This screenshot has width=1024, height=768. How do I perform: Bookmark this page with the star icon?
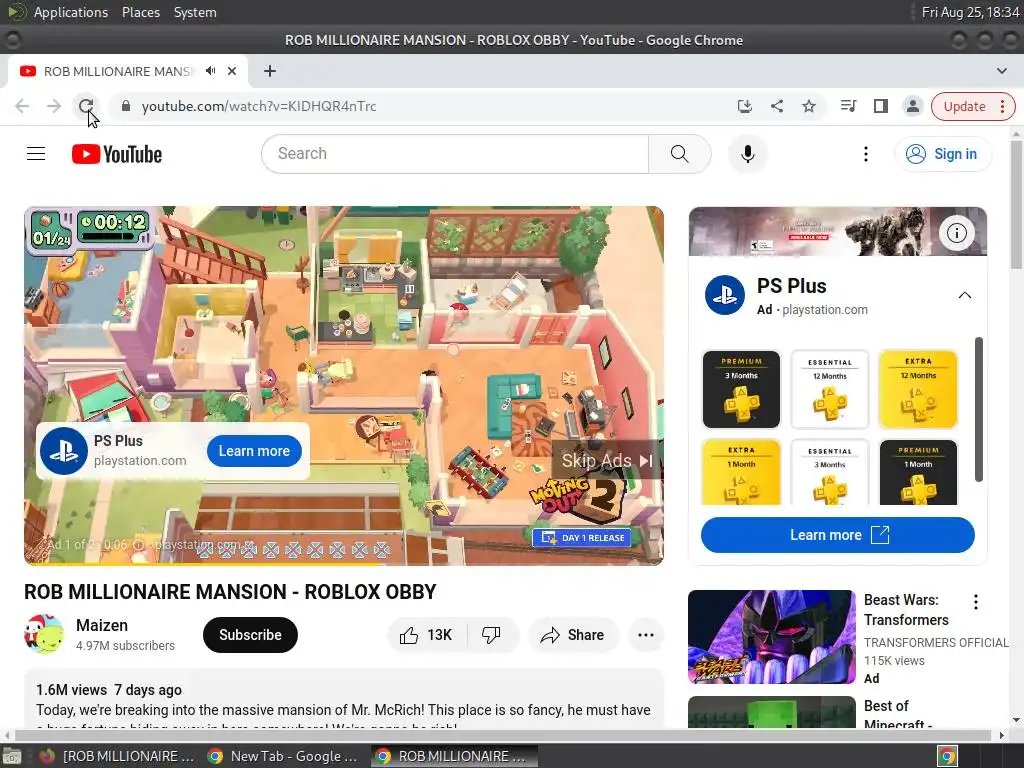809,106
